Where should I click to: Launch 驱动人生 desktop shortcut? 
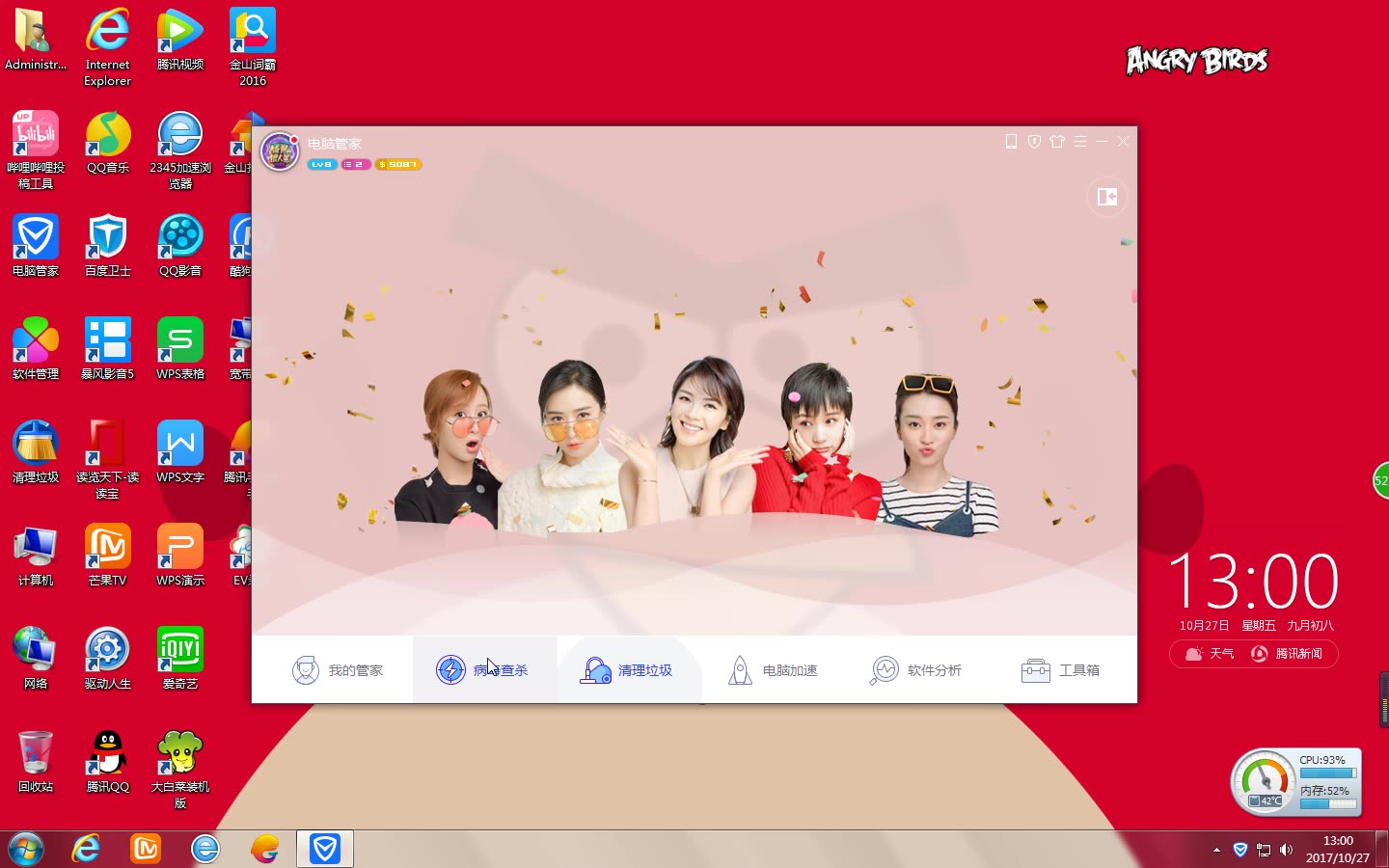[107, 659]
